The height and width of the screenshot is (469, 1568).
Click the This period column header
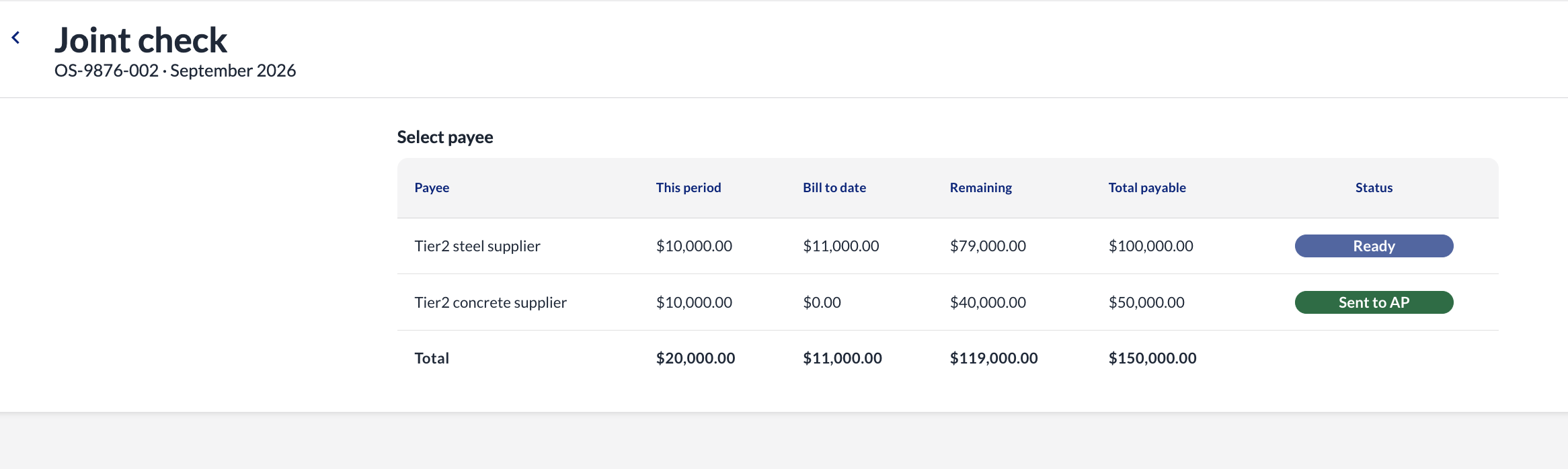tap(689, 187)
